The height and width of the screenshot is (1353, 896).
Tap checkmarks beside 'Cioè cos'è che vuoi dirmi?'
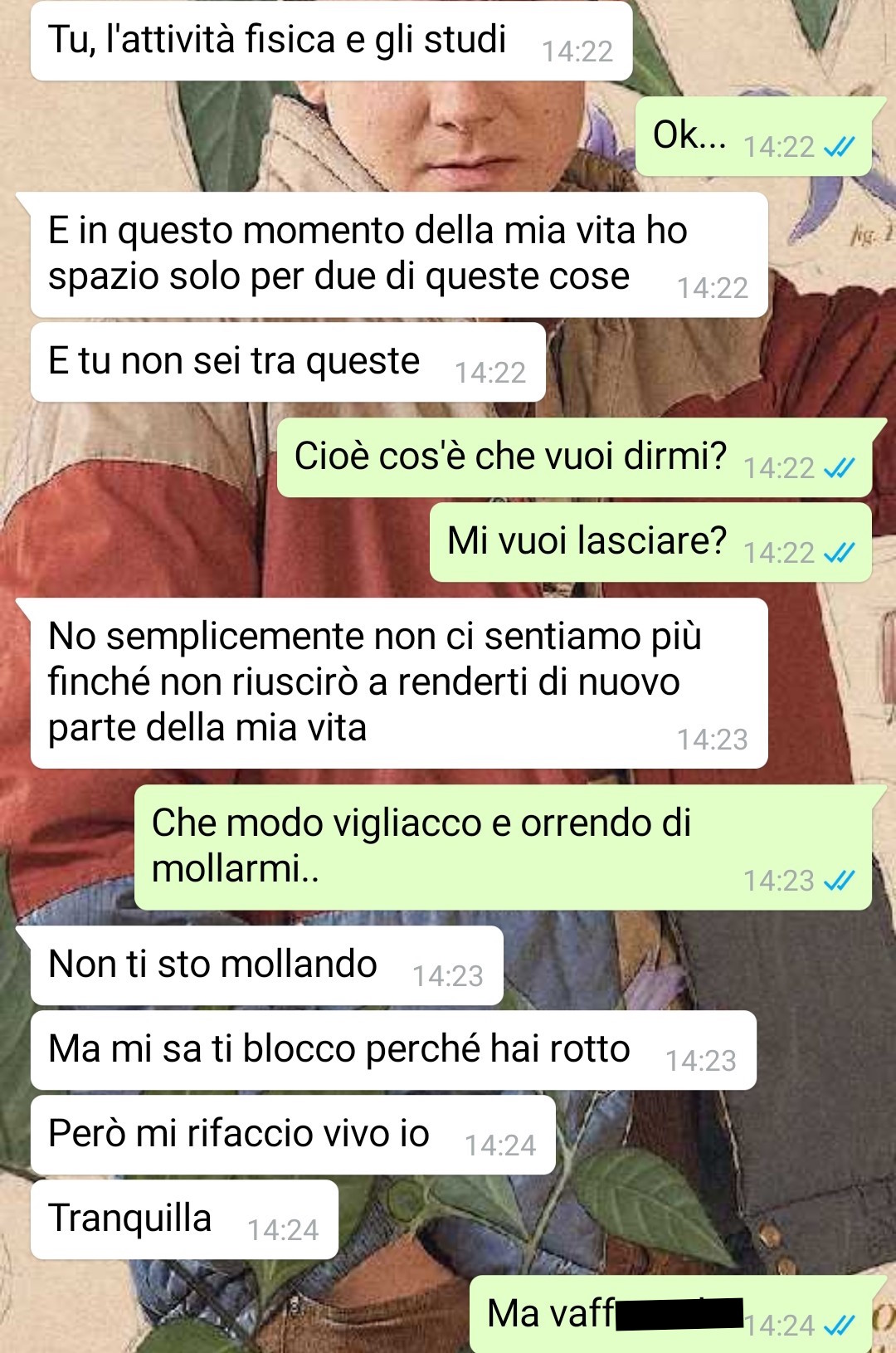pyautogui.click(x=839, y=468)
